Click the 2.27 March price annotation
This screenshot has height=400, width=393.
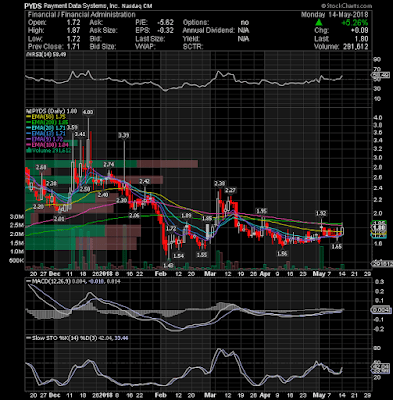[231, 190]
